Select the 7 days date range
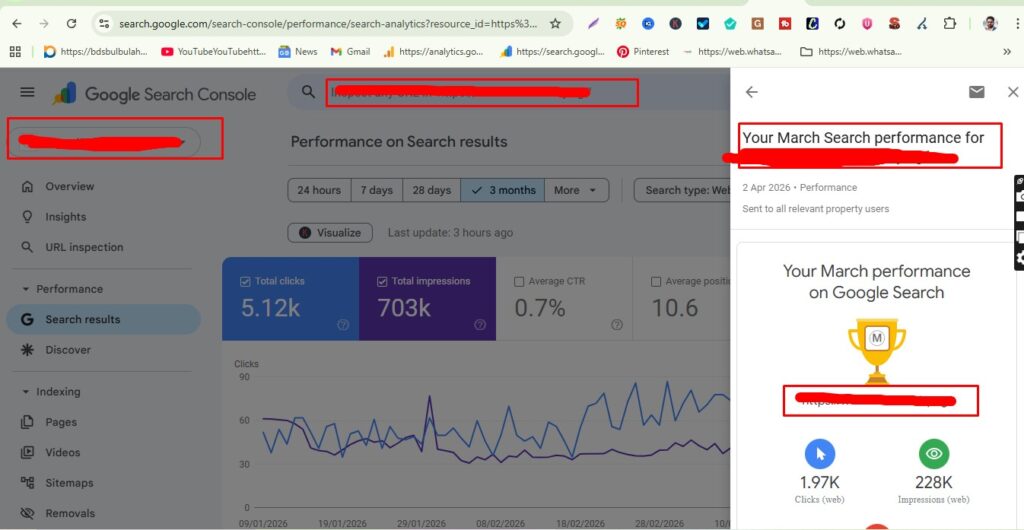Viewport: 1024px width, 530px height. click(377, 191)
